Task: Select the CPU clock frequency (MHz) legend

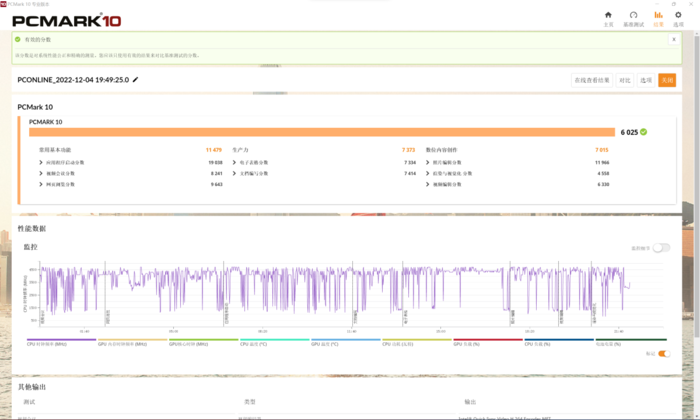Action: [x=61, y=342]
